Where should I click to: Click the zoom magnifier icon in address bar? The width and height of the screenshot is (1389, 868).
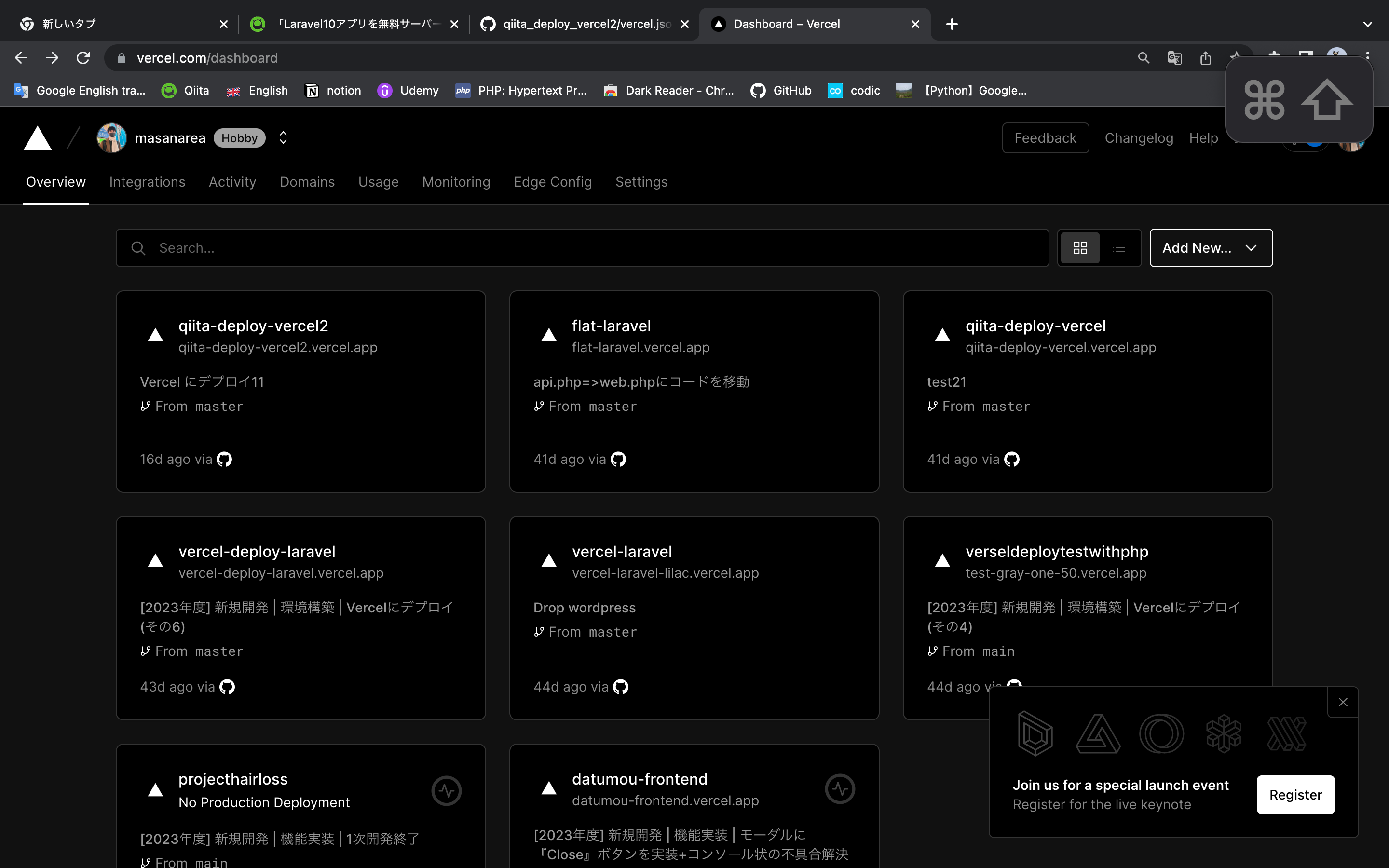[x=1144, y=58]
